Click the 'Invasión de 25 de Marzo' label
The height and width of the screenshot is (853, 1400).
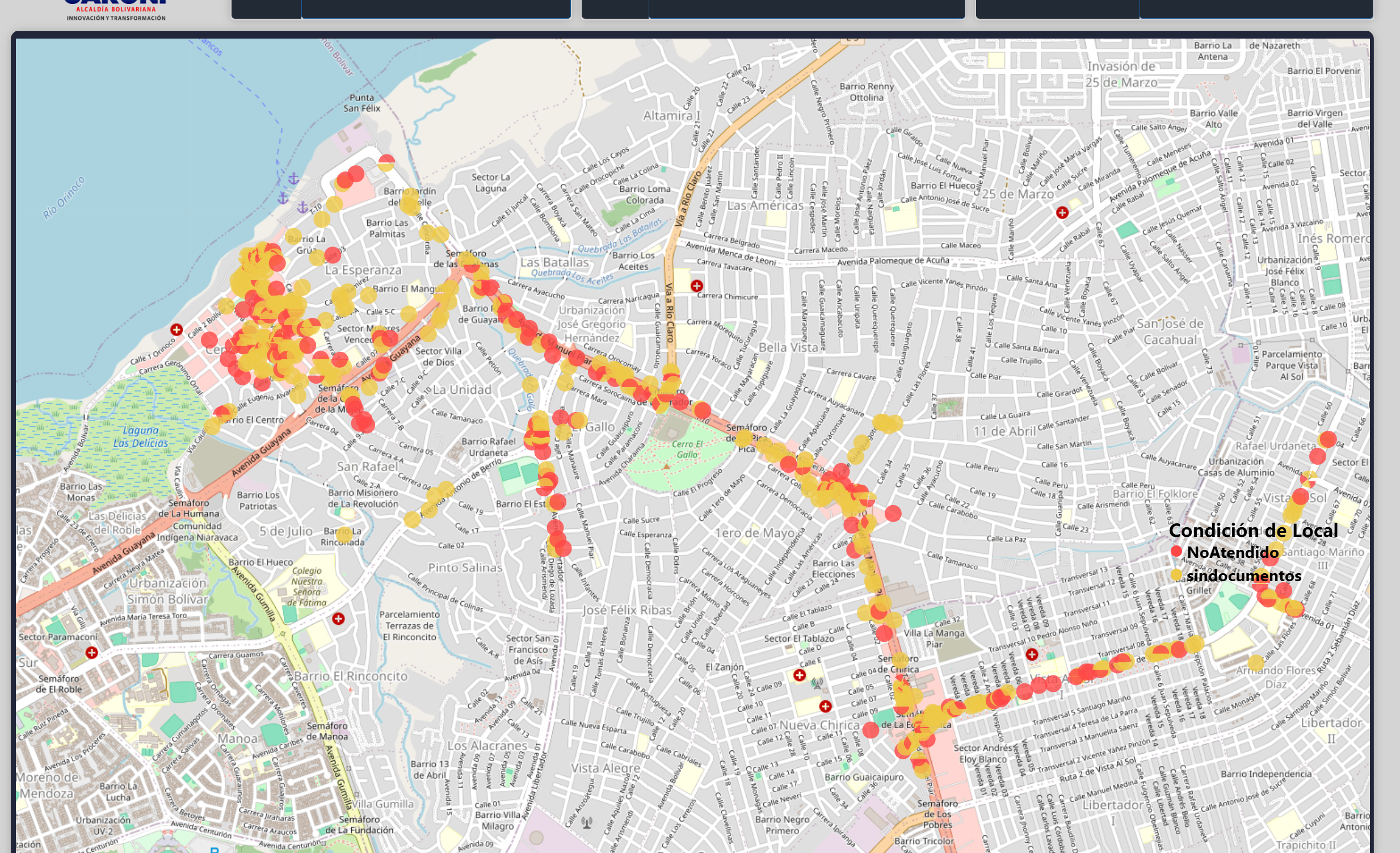(1121, 74)
